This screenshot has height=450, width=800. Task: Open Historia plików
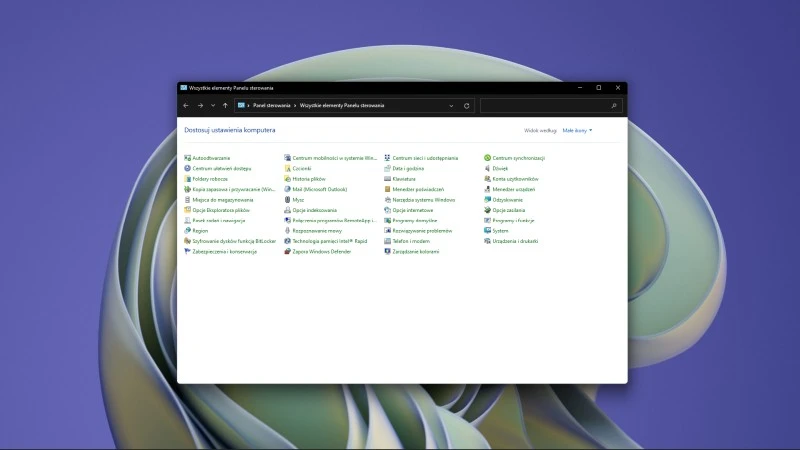(x=305, y=179)
